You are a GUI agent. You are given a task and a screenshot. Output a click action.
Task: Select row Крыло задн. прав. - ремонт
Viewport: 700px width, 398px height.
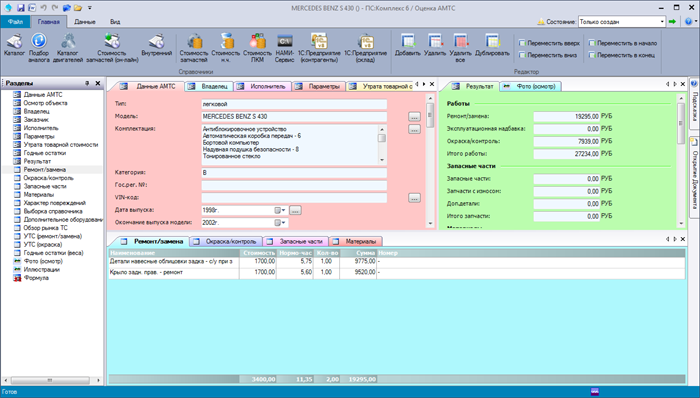pos(397,273)
